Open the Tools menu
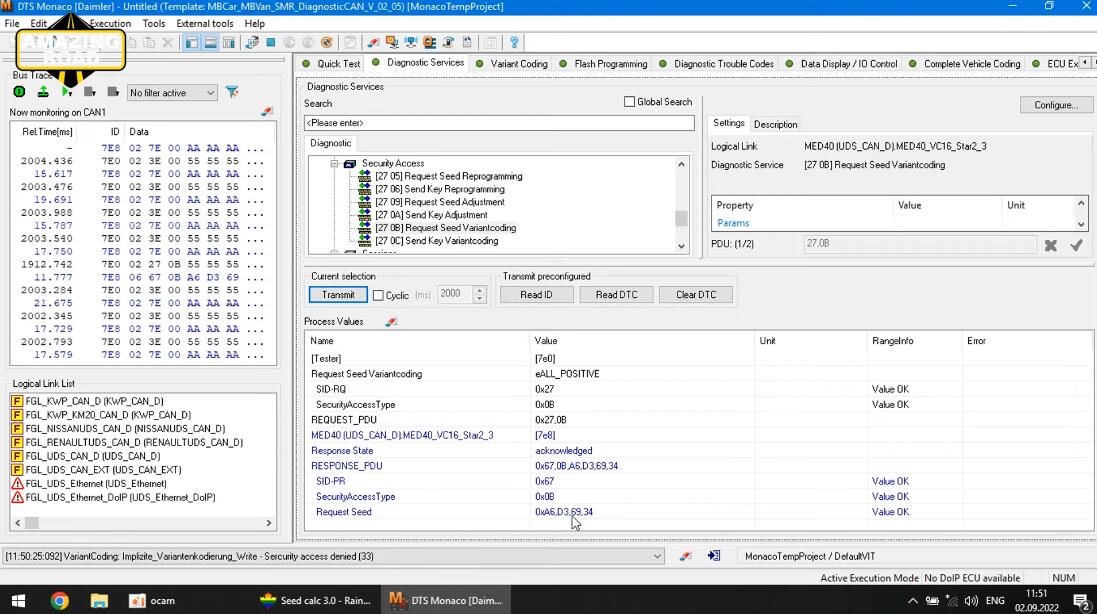The height and width of the screenshot is (614, 1097). [x=154, y=23]
